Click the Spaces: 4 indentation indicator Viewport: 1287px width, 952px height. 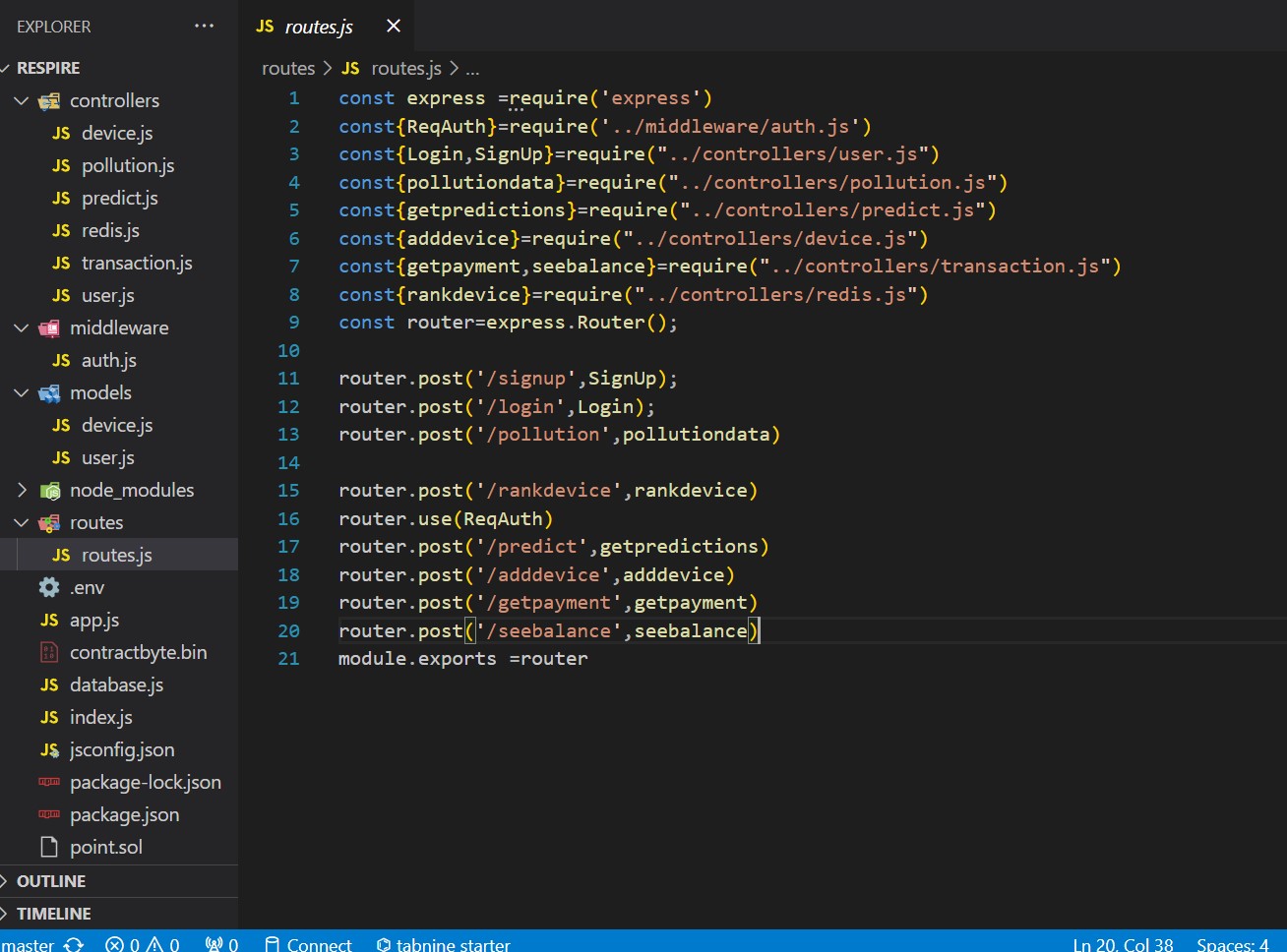pyautogui.click(x=1232, y=944)
